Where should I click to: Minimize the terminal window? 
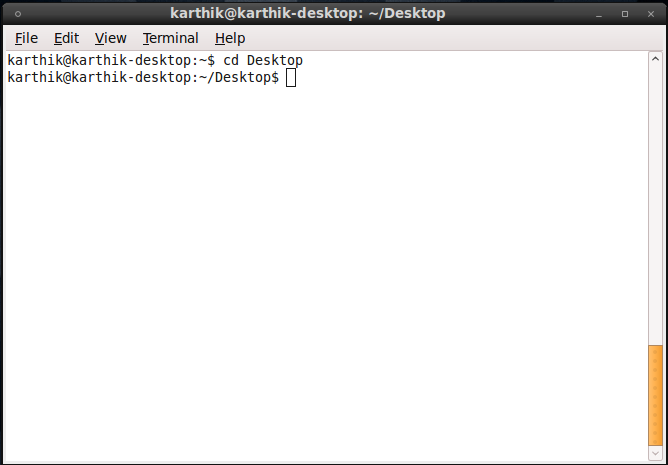click(600, 14)
